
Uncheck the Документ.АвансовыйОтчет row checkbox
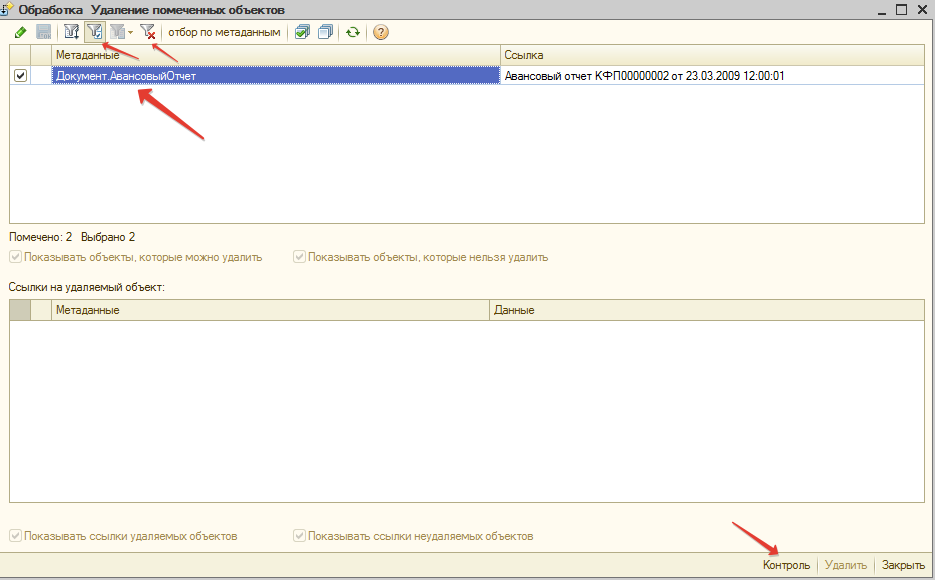[20, 75]
